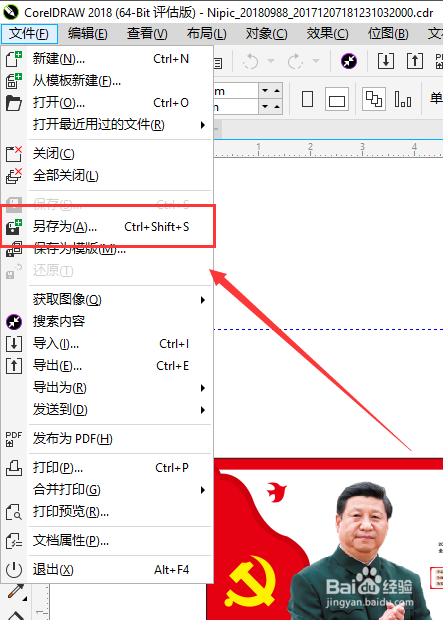Increase page width stepper up arrow
This screenshot has width=443, height=620.
click(x=277, y=91)
